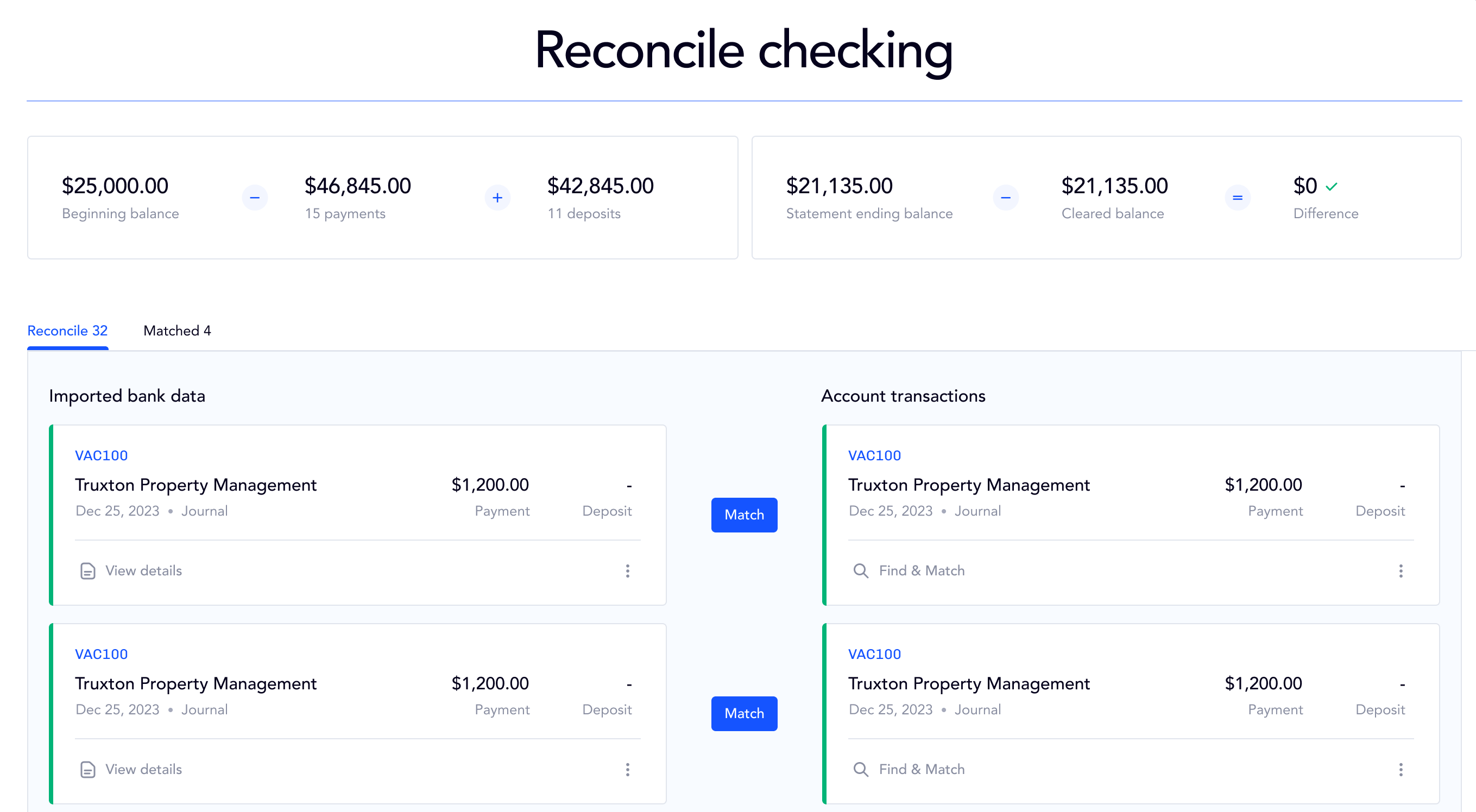Open VAC100 link in first imported bank card
This screenshot has width=1476, height=812.
click(x=102, y=456)
